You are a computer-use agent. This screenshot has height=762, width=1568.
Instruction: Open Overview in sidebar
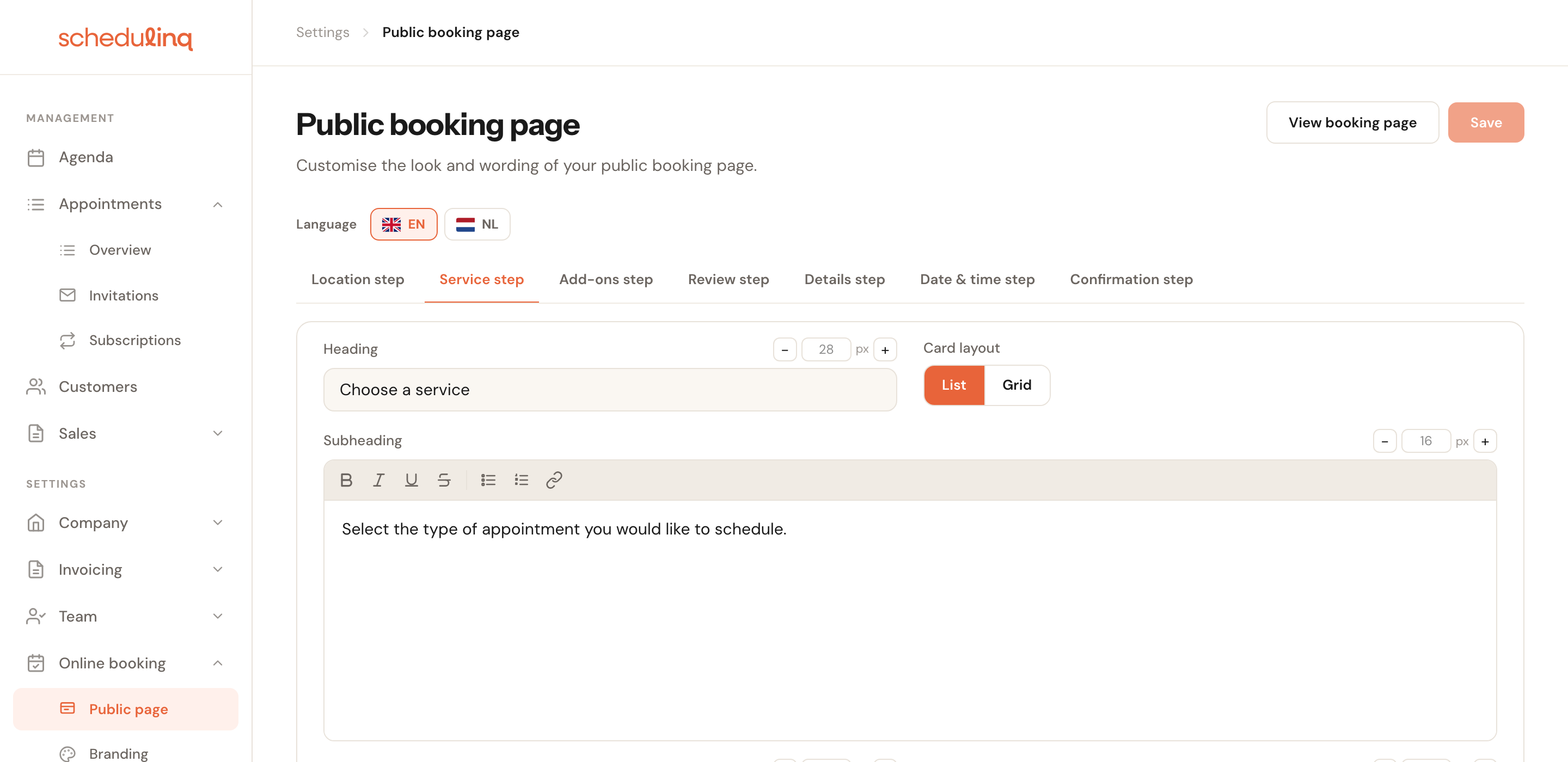[x=125, y=250]
